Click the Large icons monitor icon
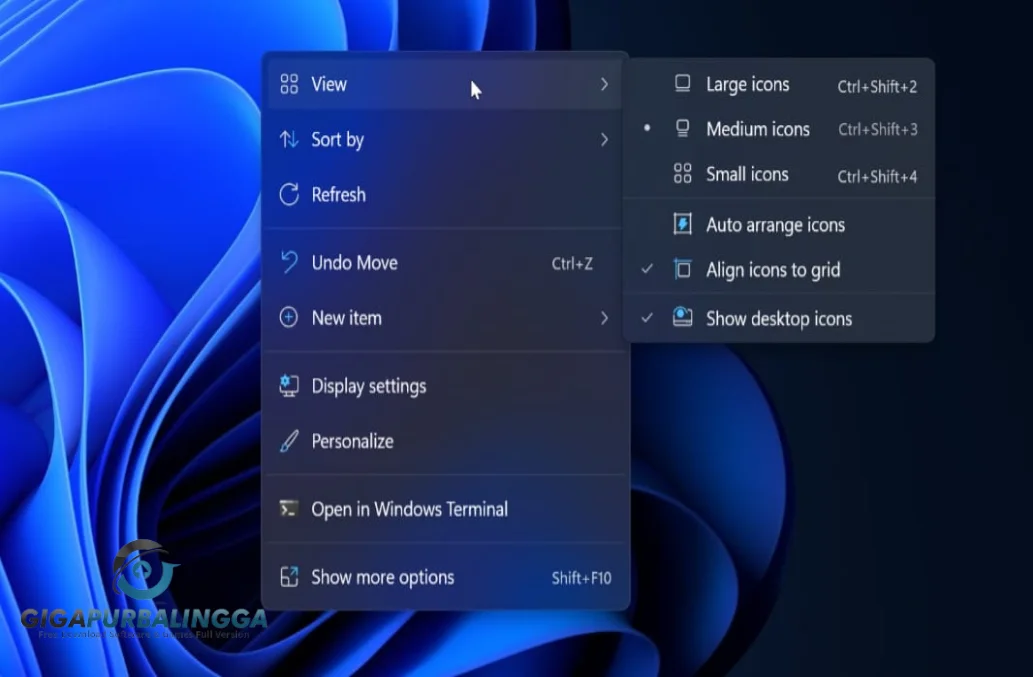This screenshot has height=677, width=1033. click(x=683, y=84)
